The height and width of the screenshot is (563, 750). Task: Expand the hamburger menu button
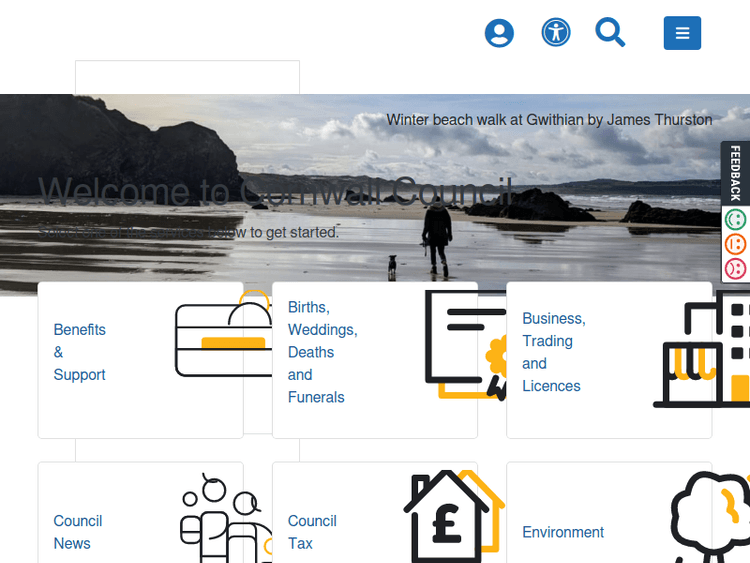[x=682, y=33]
